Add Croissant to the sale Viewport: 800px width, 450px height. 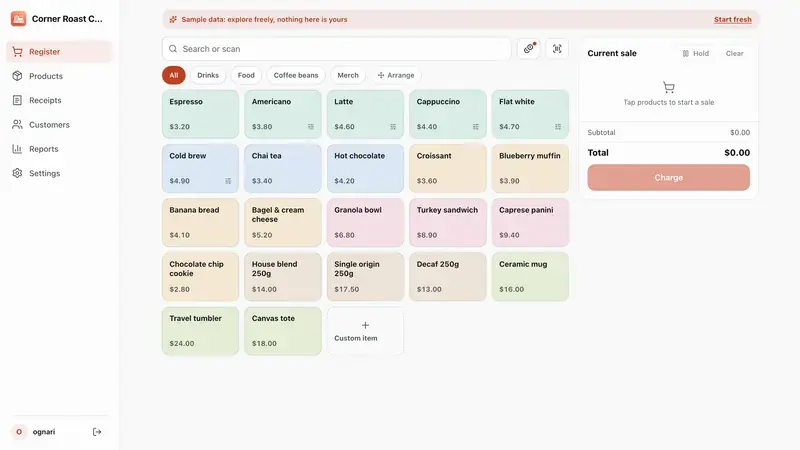coord(447,168)
